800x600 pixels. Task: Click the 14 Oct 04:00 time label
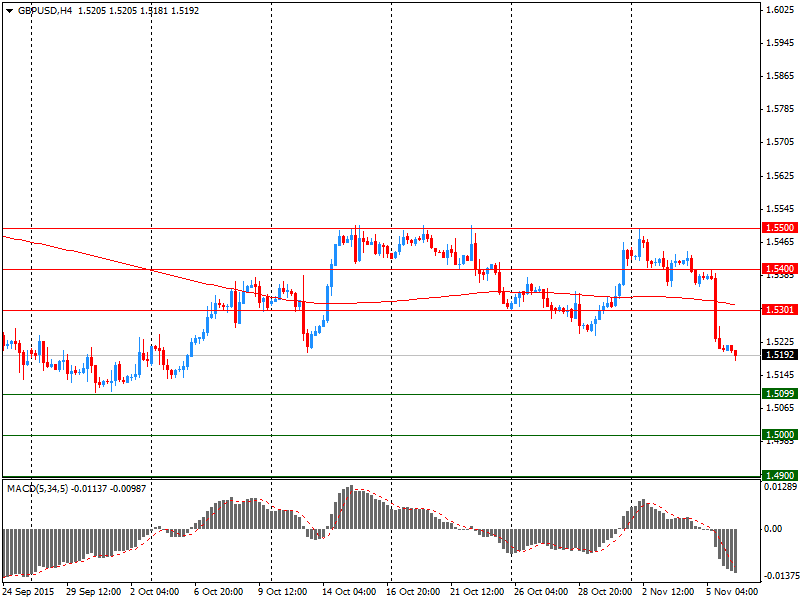349,592
